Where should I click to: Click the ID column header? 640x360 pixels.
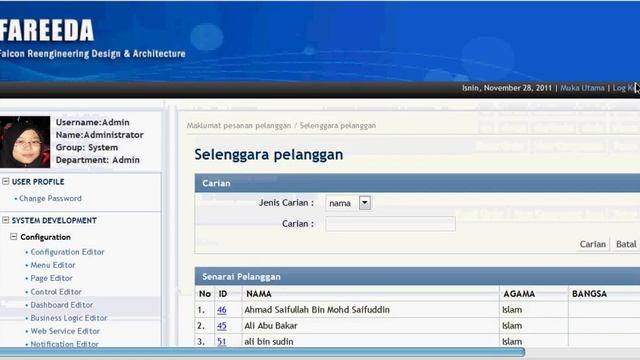223,294
